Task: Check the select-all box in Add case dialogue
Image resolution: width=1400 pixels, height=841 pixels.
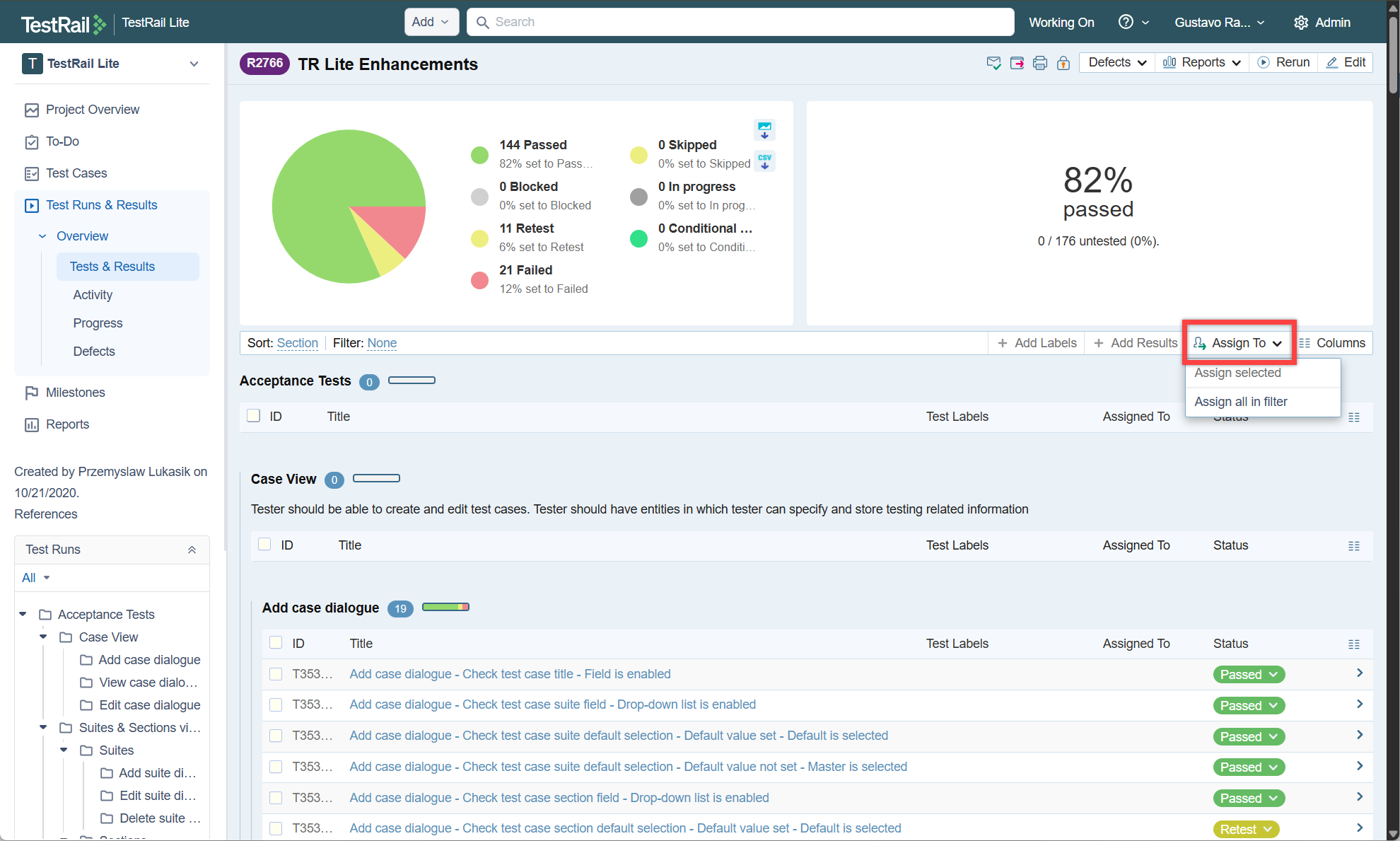Action: tap(276, 642)
